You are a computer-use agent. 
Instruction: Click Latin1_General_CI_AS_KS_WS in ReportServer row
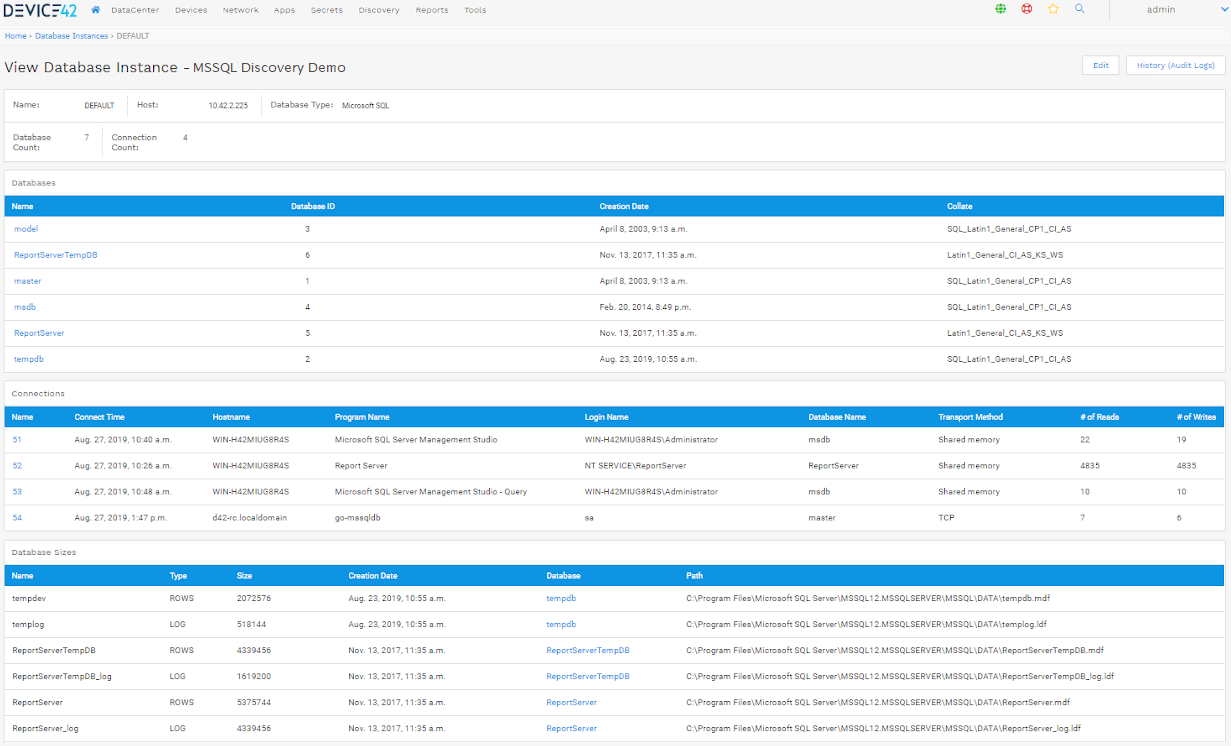tap(1005, 333)
